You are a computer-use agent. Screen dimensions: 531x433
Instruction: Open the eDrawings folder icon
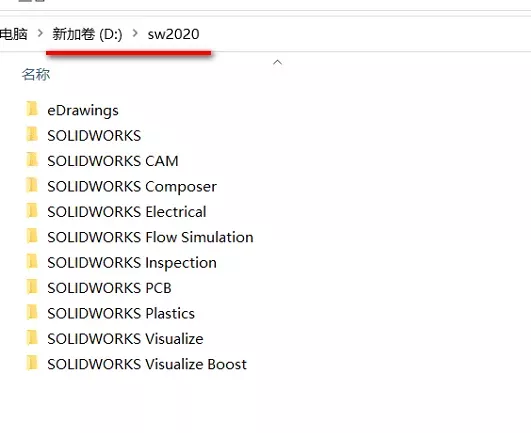pyautogui.click(x=32, y=109)
